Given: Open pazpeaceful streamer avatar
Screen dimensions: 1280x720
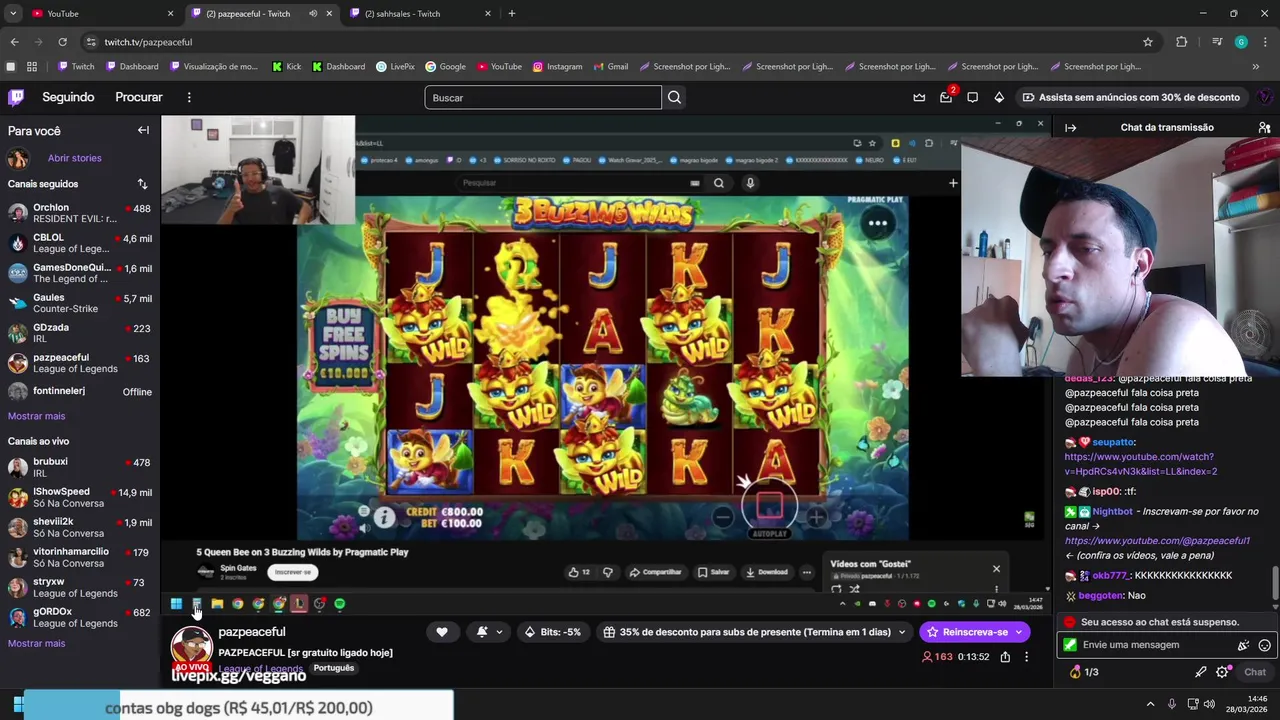Looking at the screenshot, I should [x=192, y=649].
